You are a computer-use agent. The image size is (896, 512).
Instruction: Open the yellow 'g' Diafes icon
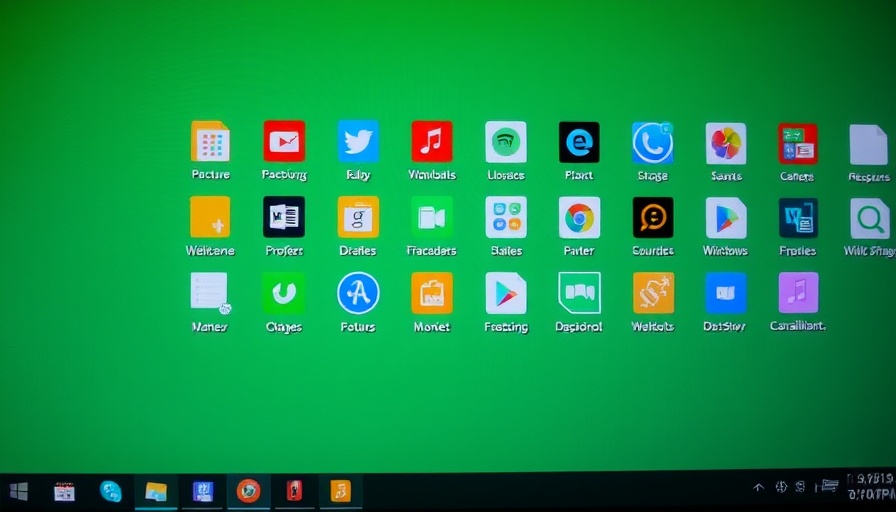pos(358,217)
